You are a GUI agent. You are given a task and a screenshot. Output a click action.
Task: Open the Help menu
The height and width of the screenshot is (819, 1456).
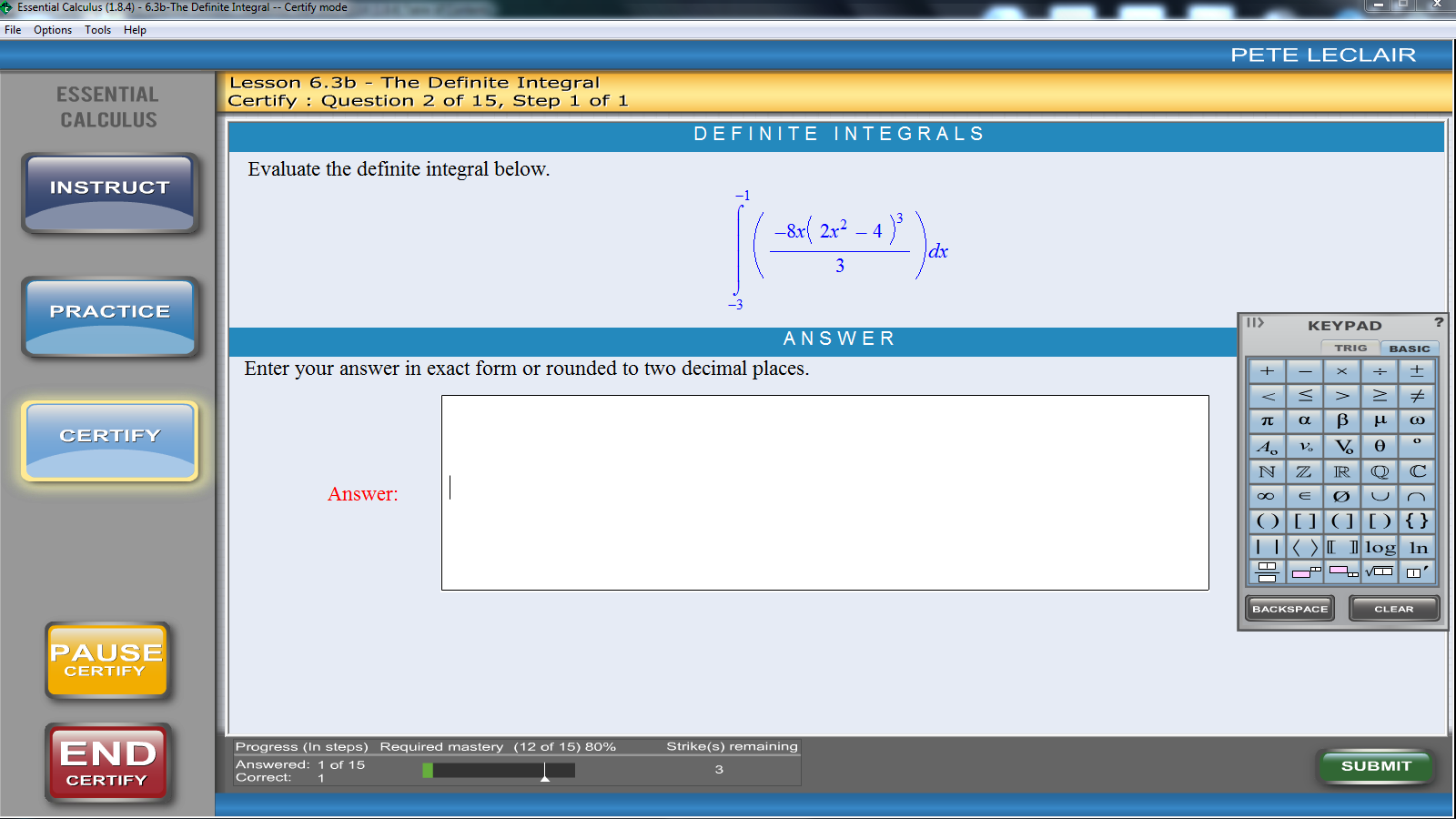pos(135,30)
